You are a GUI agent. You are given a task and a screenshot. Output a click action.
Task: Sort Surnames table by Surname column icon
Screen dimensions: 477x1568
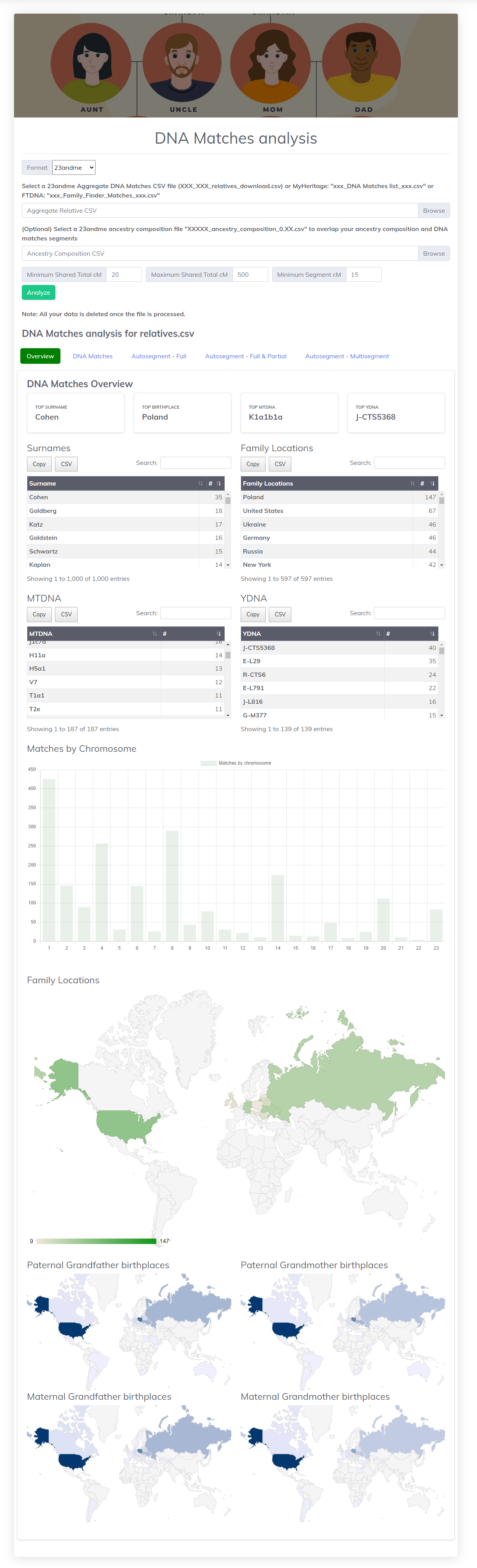[x=200, y=483]
